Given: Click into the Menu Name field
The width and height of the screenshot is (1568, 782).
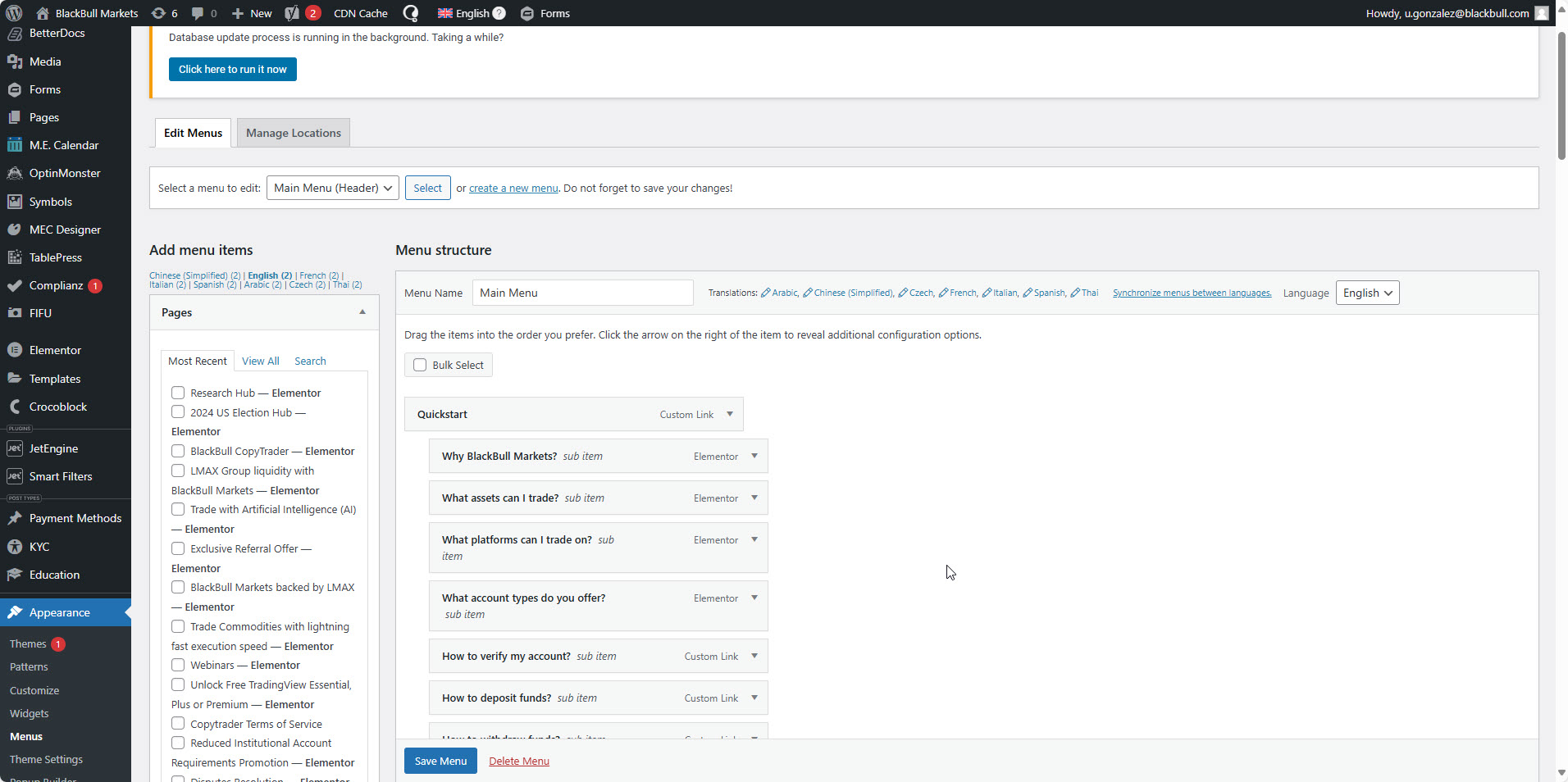Looking at the screenshot, I should click(x=583, y=293).
